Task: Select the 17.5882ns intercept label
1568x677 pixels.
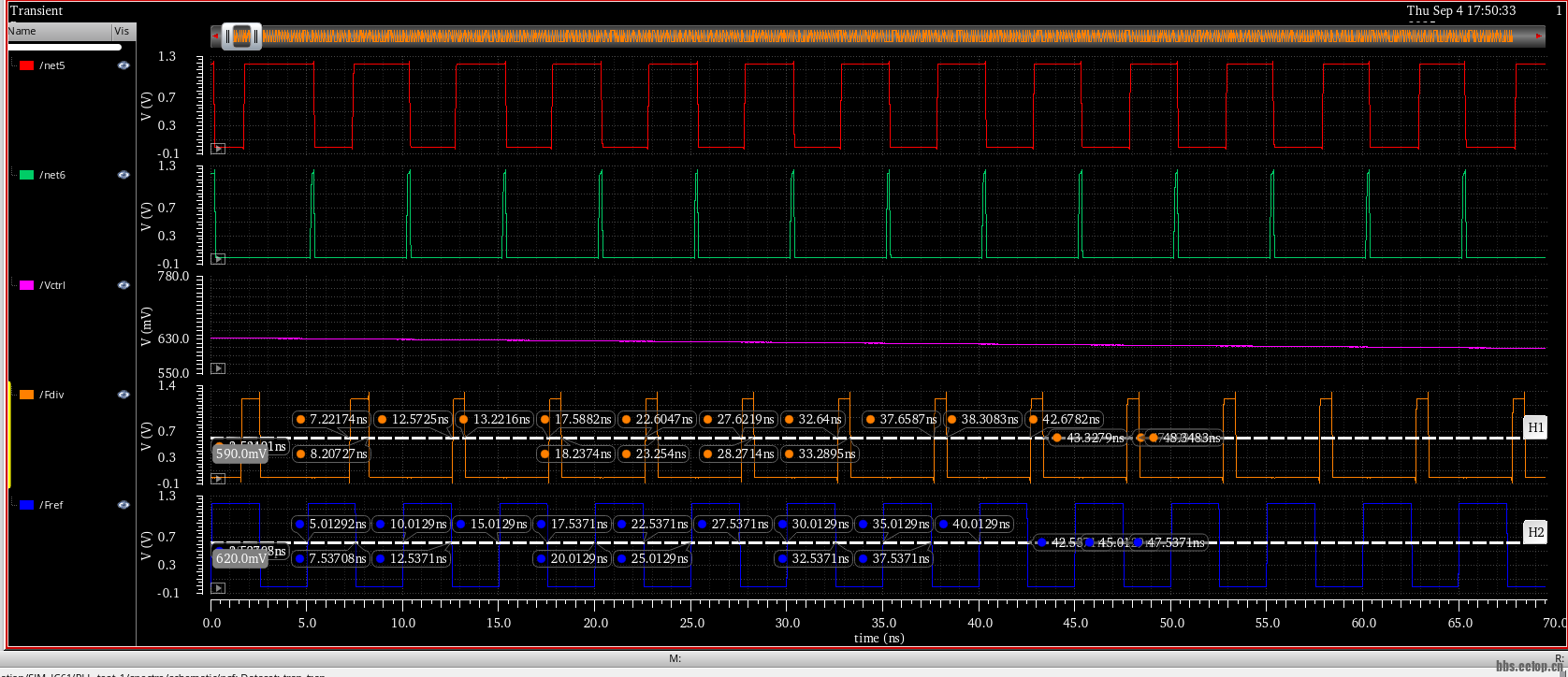Action: 575,419
